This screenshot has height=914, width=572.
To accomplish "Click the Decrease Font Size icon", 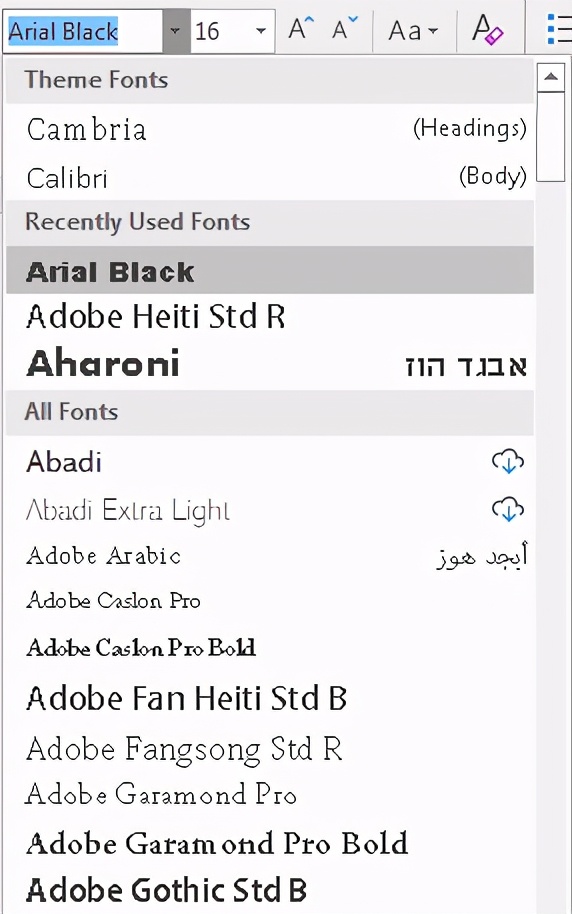I will (345, 29).
